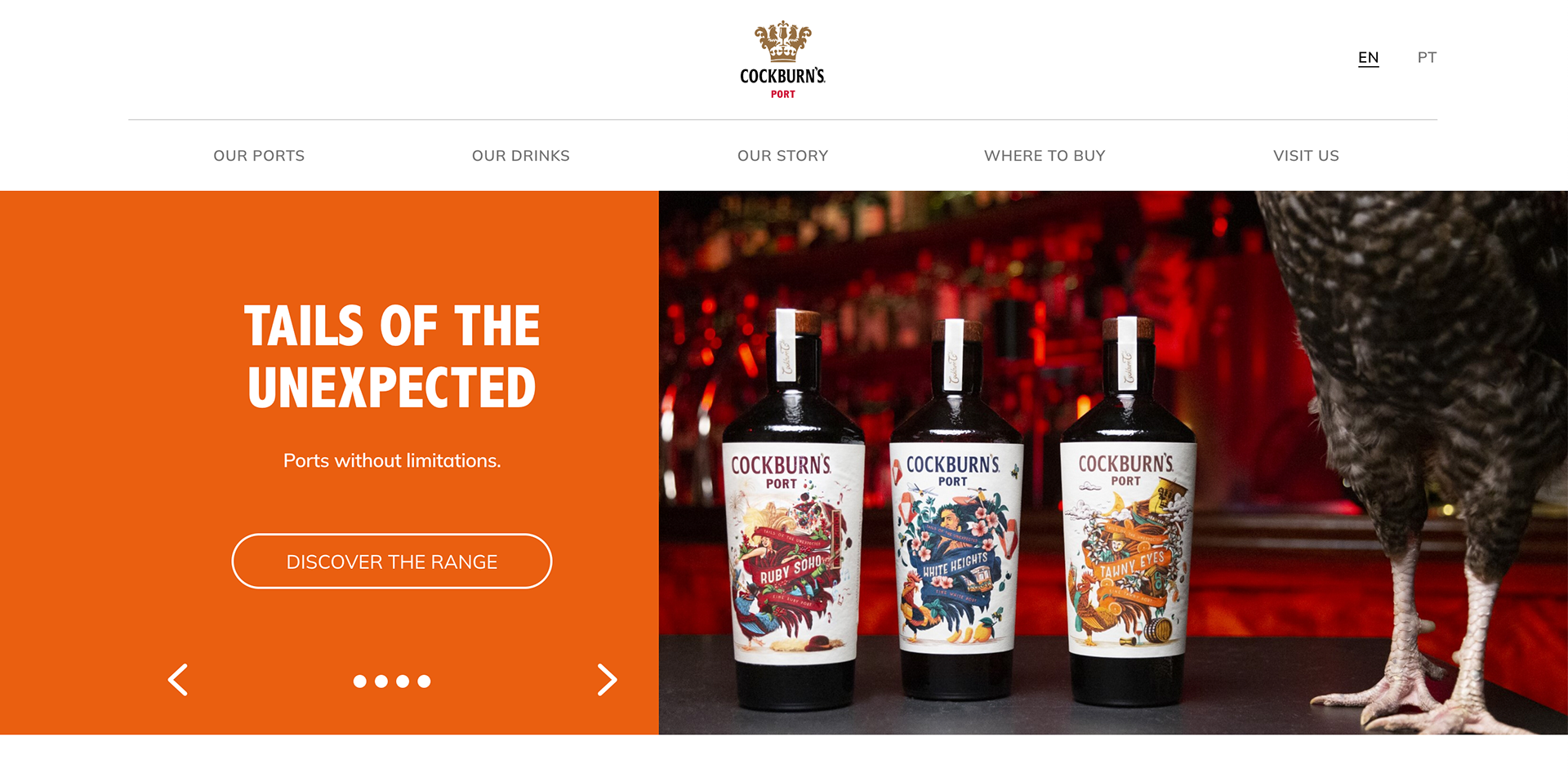This screenshot has height=777, width=1568.
Task: Open the Our Story menu
Action: pos(782,156)
